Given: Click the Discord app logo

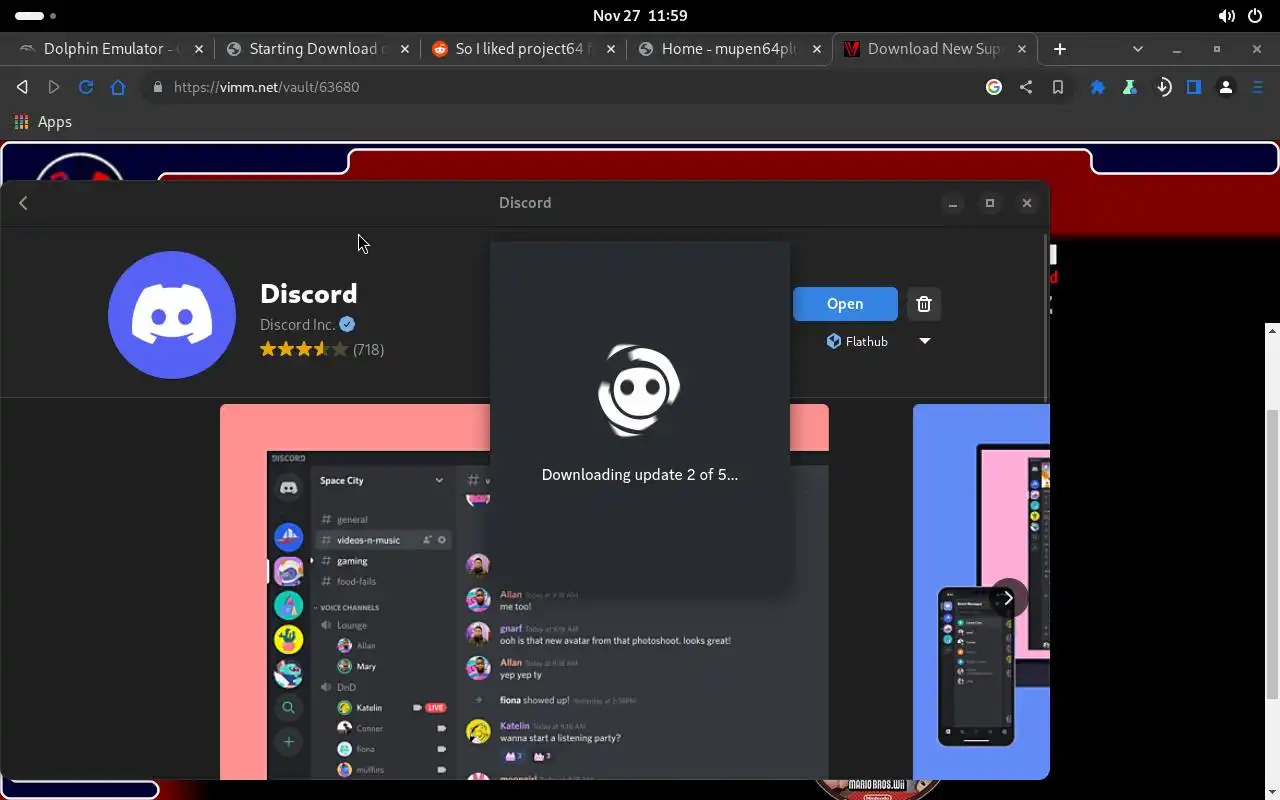Looking at the screenshot, I should (x=172, y=315).
